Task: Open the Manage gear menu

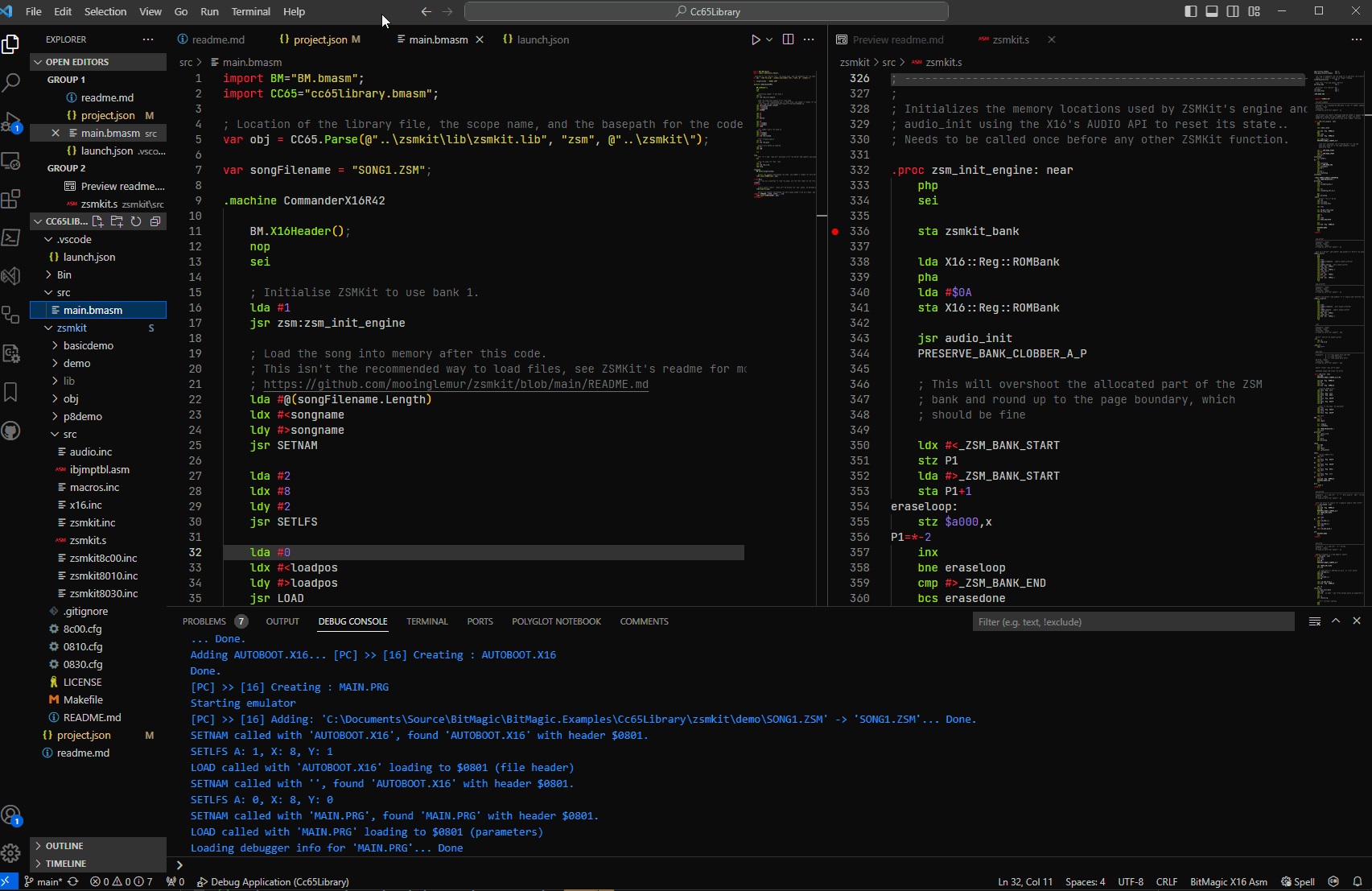Action: point(11,853)
